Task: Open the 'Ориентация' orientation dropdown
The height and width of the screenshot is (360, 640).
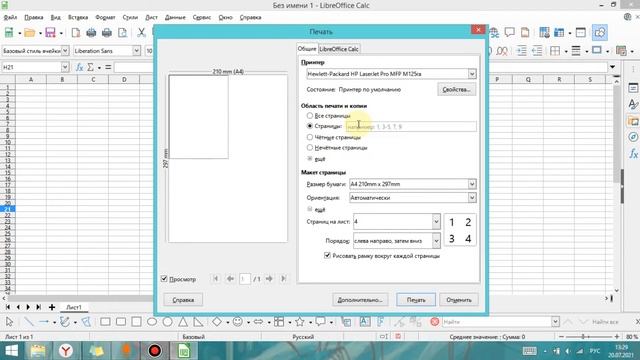Action: coord(472,198)
